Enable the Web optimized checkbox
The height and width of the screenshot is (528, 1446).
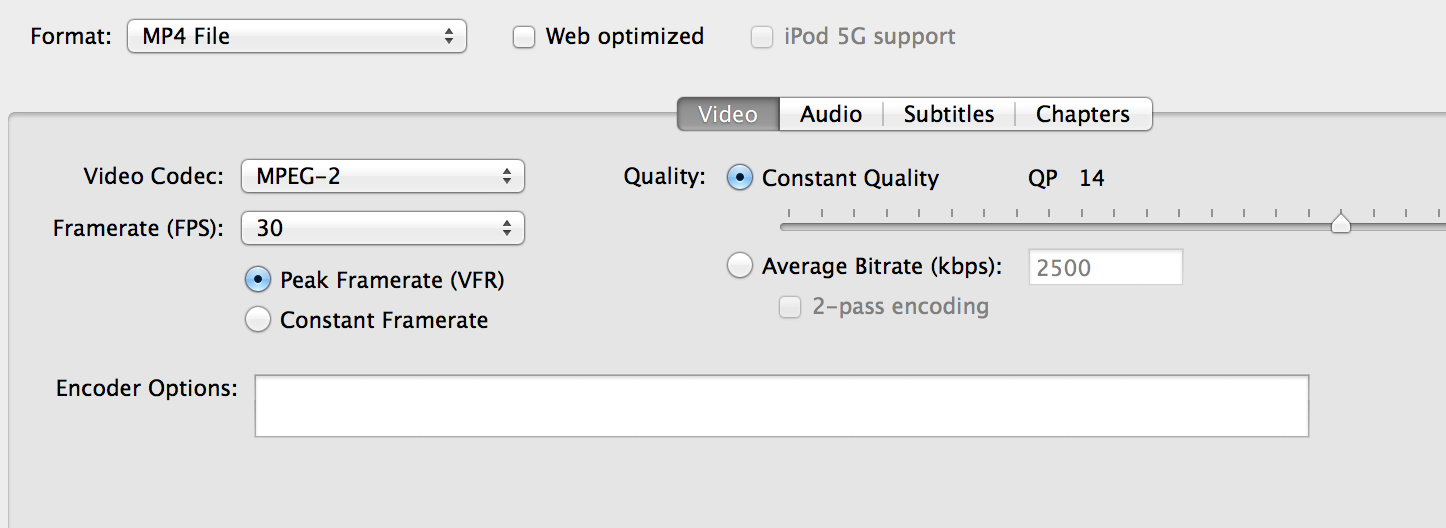[524, 37]
